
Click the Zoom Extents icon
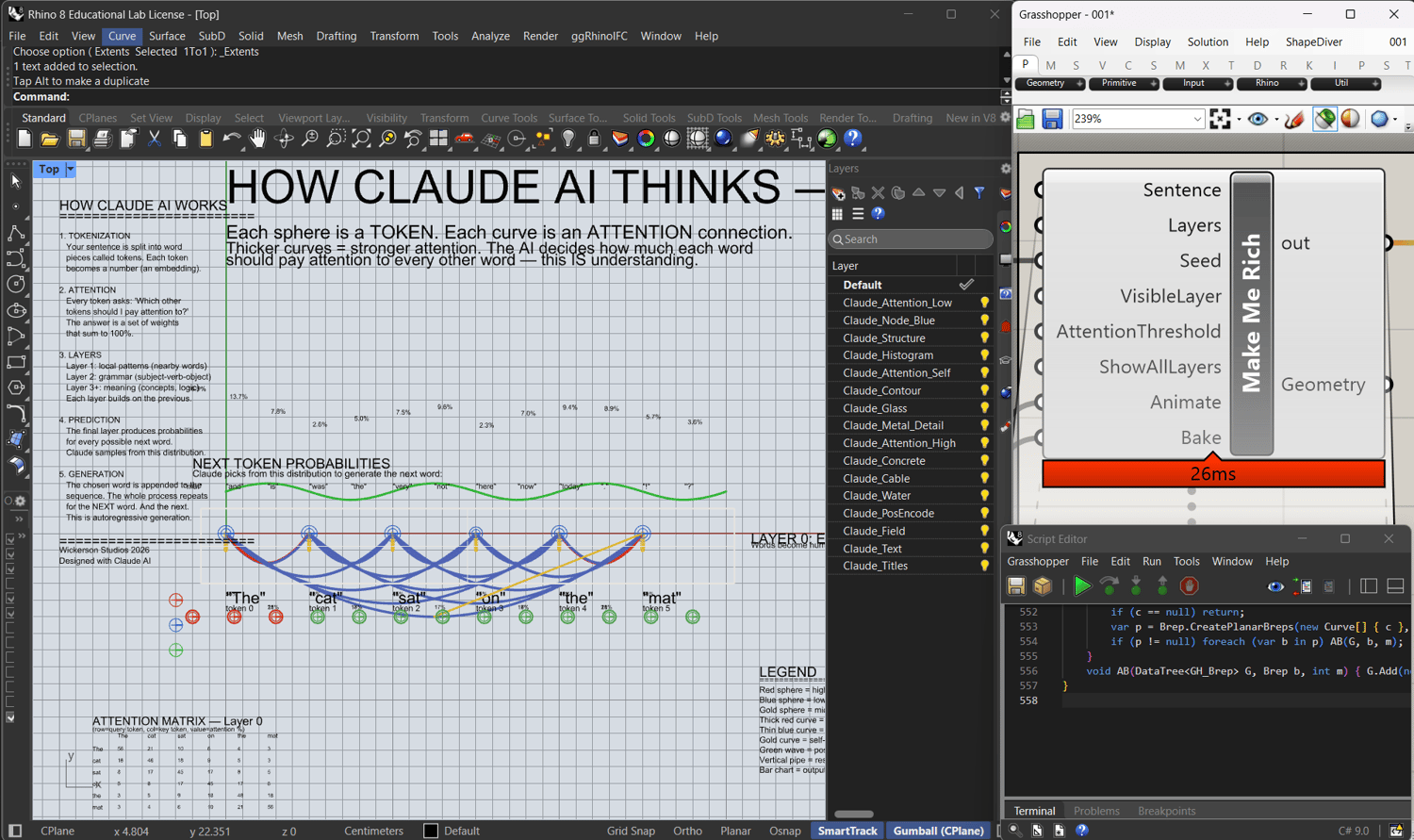[361, 140]
